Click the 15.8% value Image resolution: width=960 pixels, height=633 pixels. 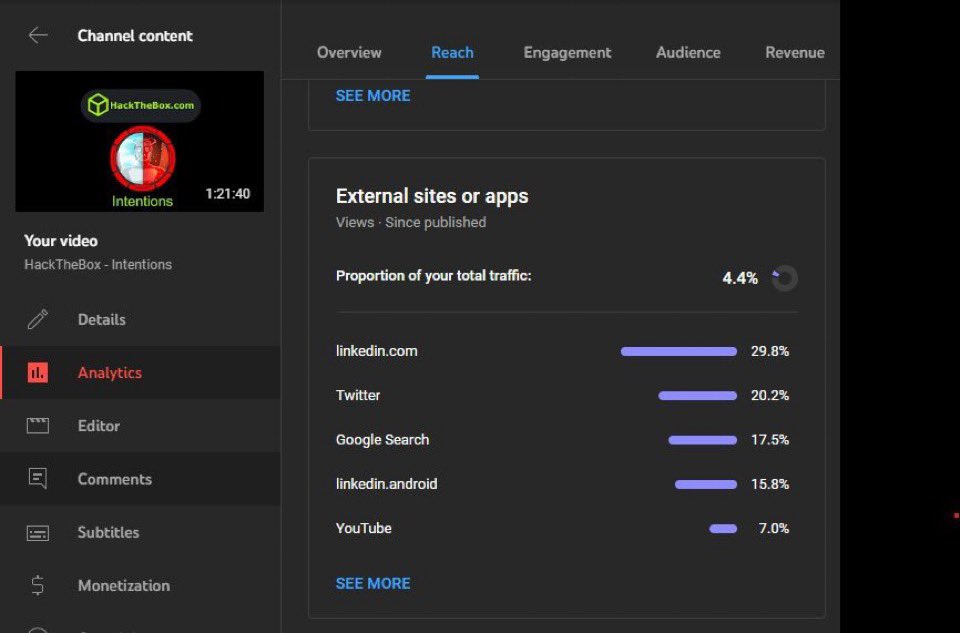tap(770, 484)
